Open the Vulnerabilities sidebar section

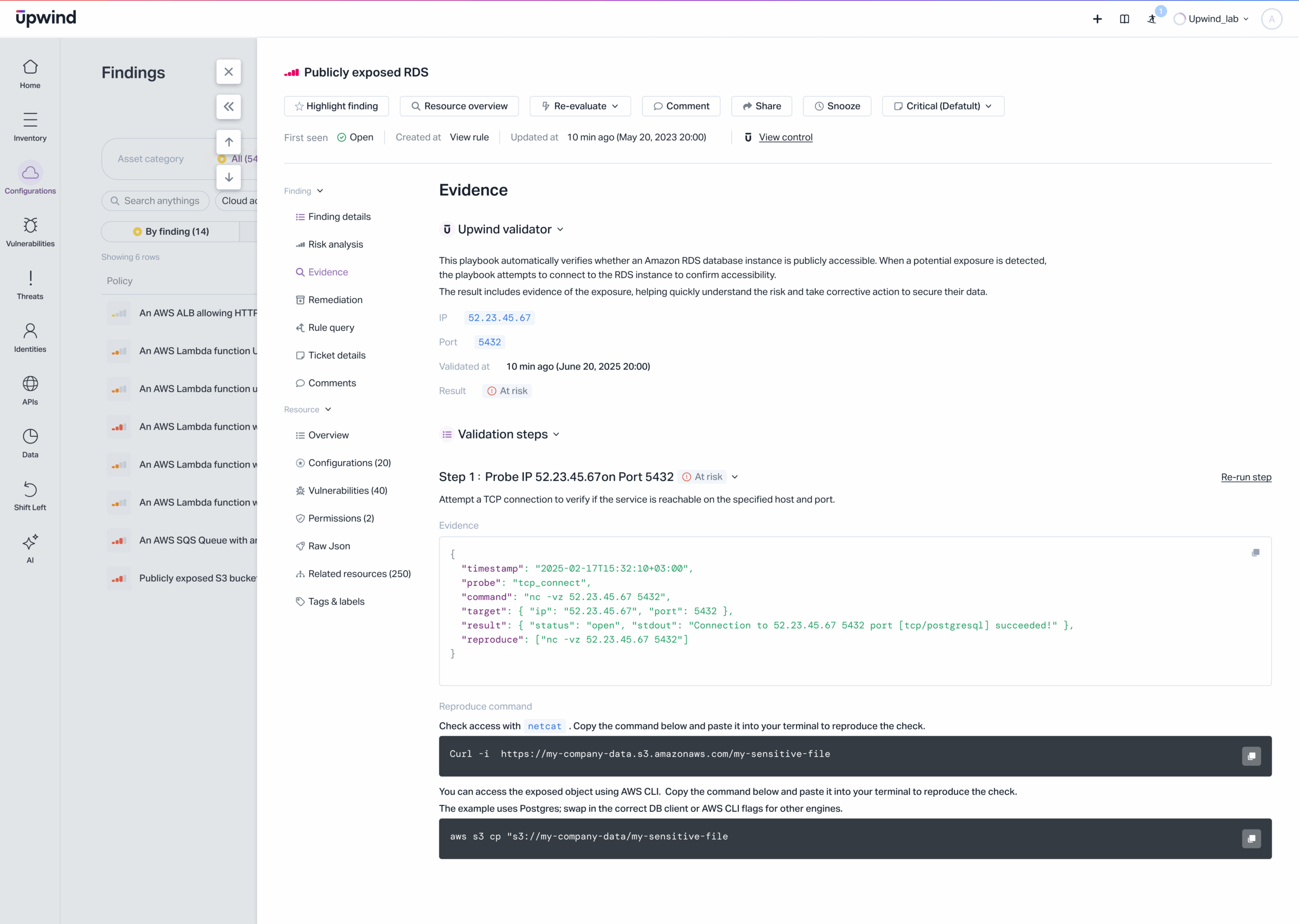tap(30, 232)
